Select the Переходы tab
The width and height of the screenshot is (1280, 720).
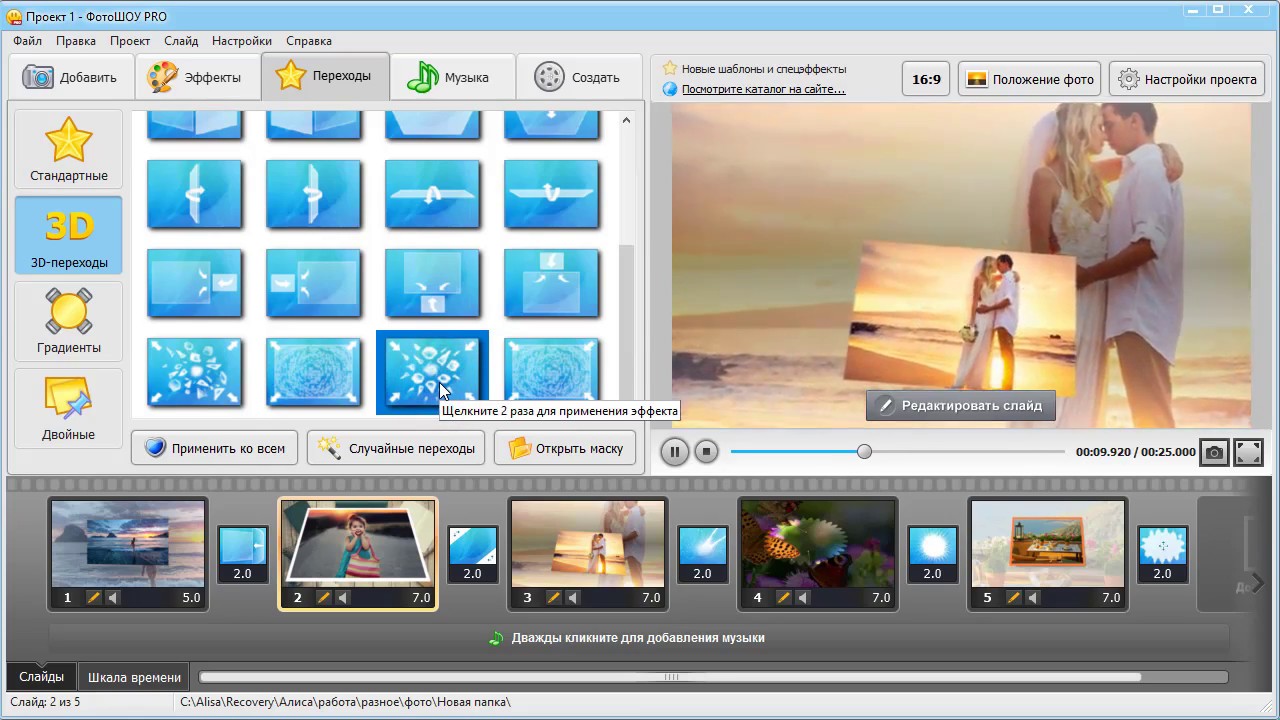[325, 76]
